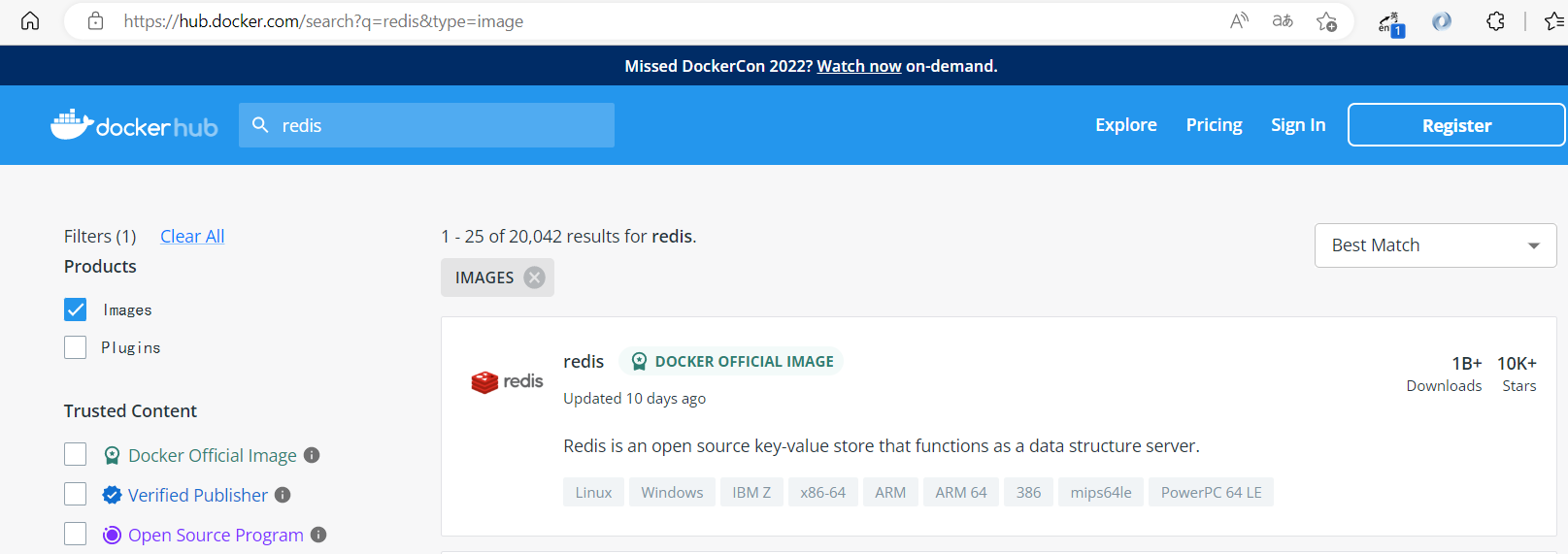Click the Windows tag
The width and height of the screenshot is (1568, 554).
coord(672,492)
